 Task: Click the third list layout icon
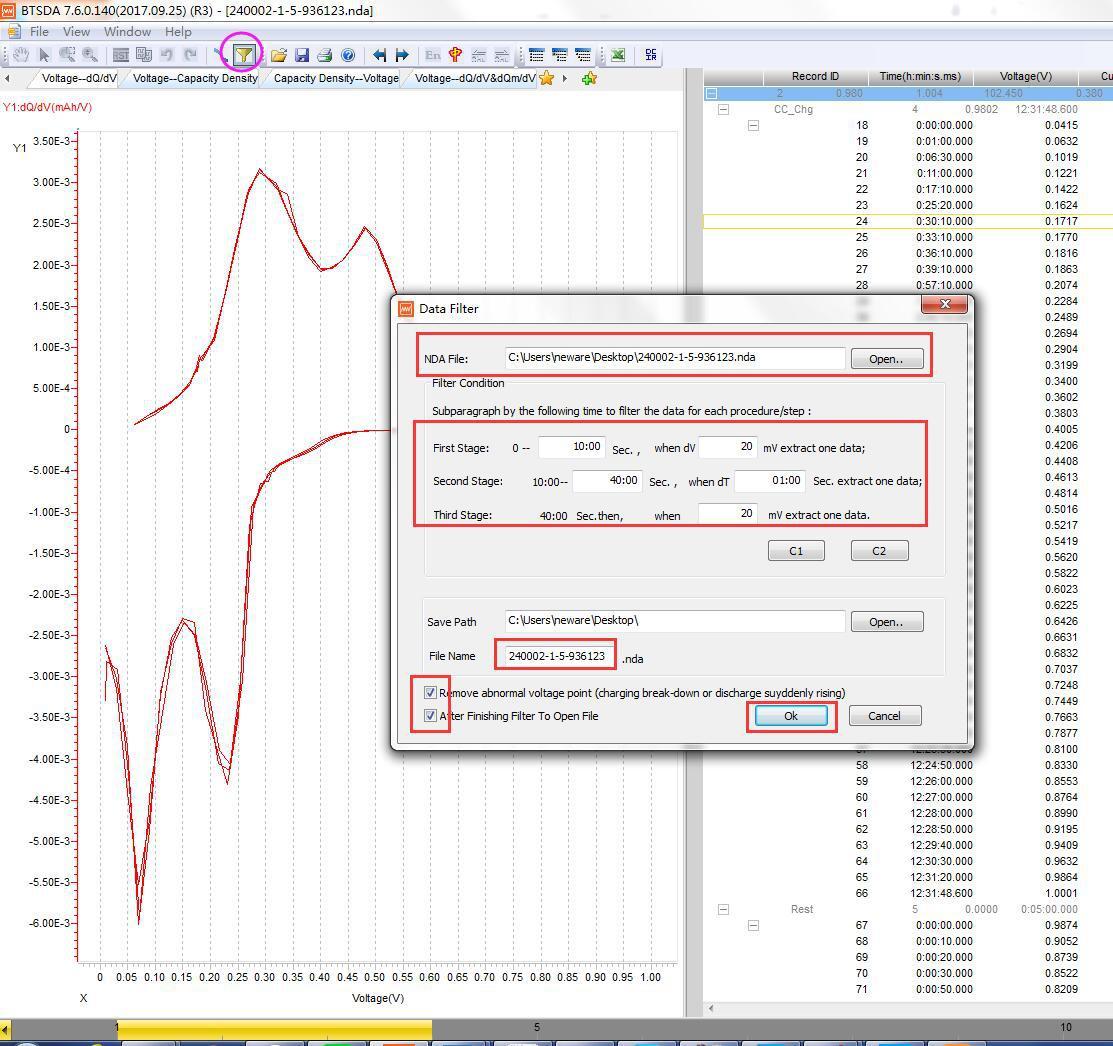(x=583, y=55)
